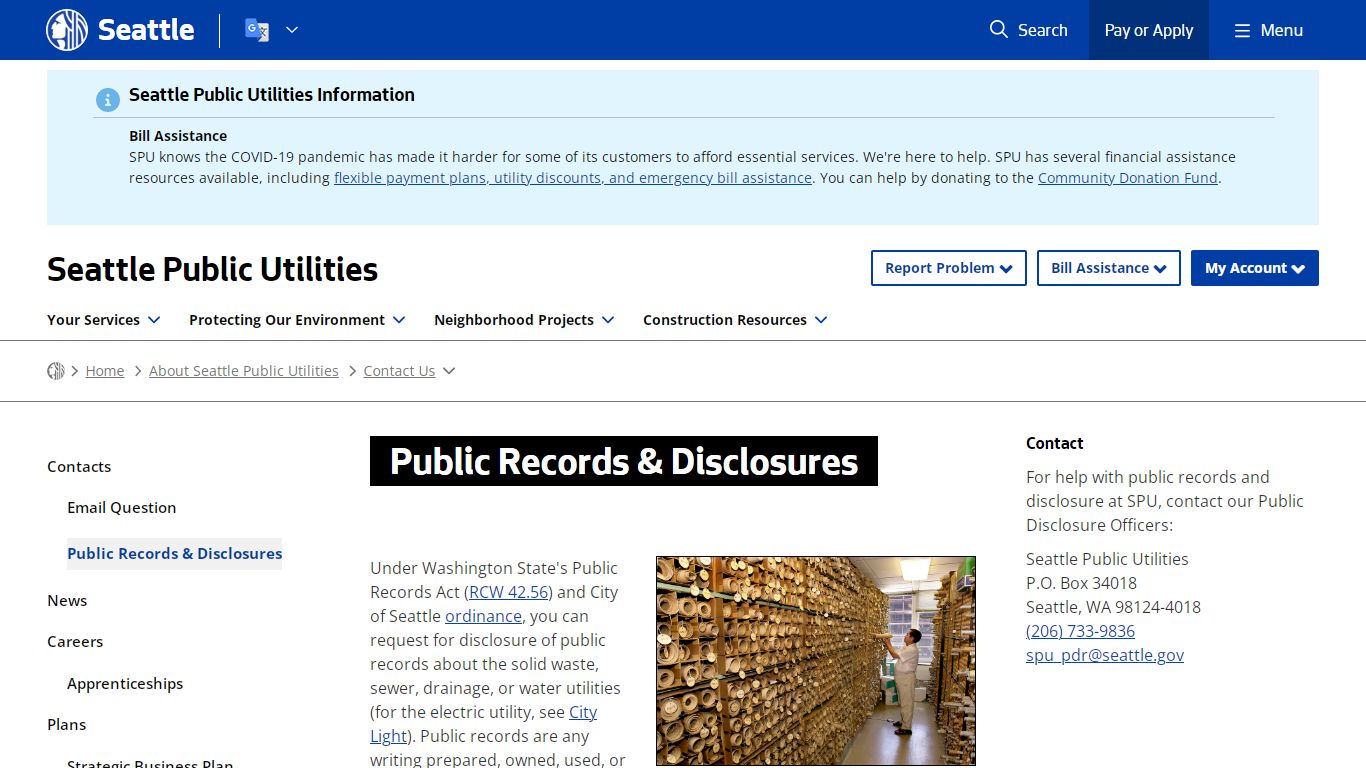Click the City of Seattle logo
Image resolution: width=1366 pixels, height=768 pixels.
[x=120, y=30]
